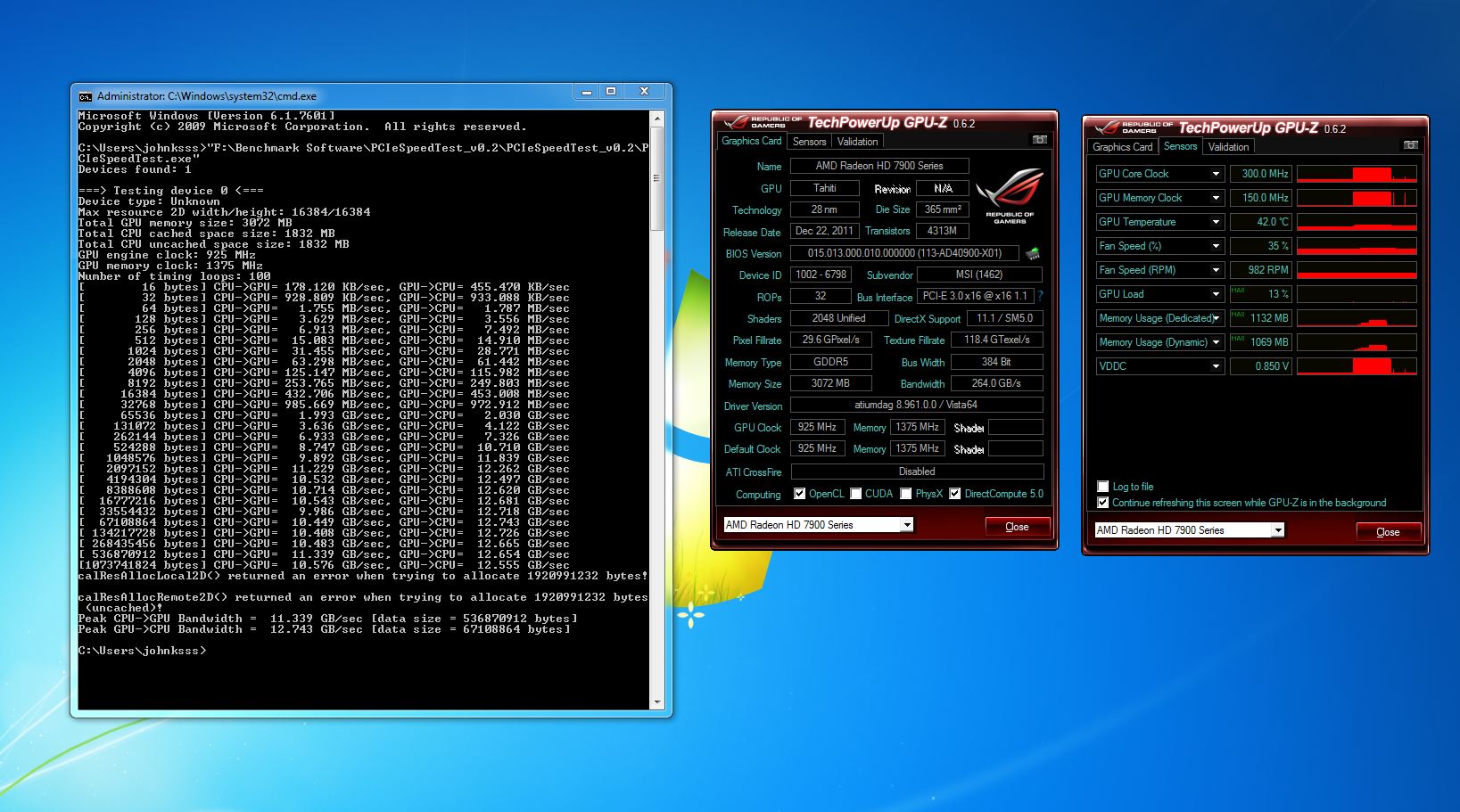Screen dimensions: 1460x812
Task: Open the Memory Usage (Dedicated) dropdown
Action: (1216, 318)
